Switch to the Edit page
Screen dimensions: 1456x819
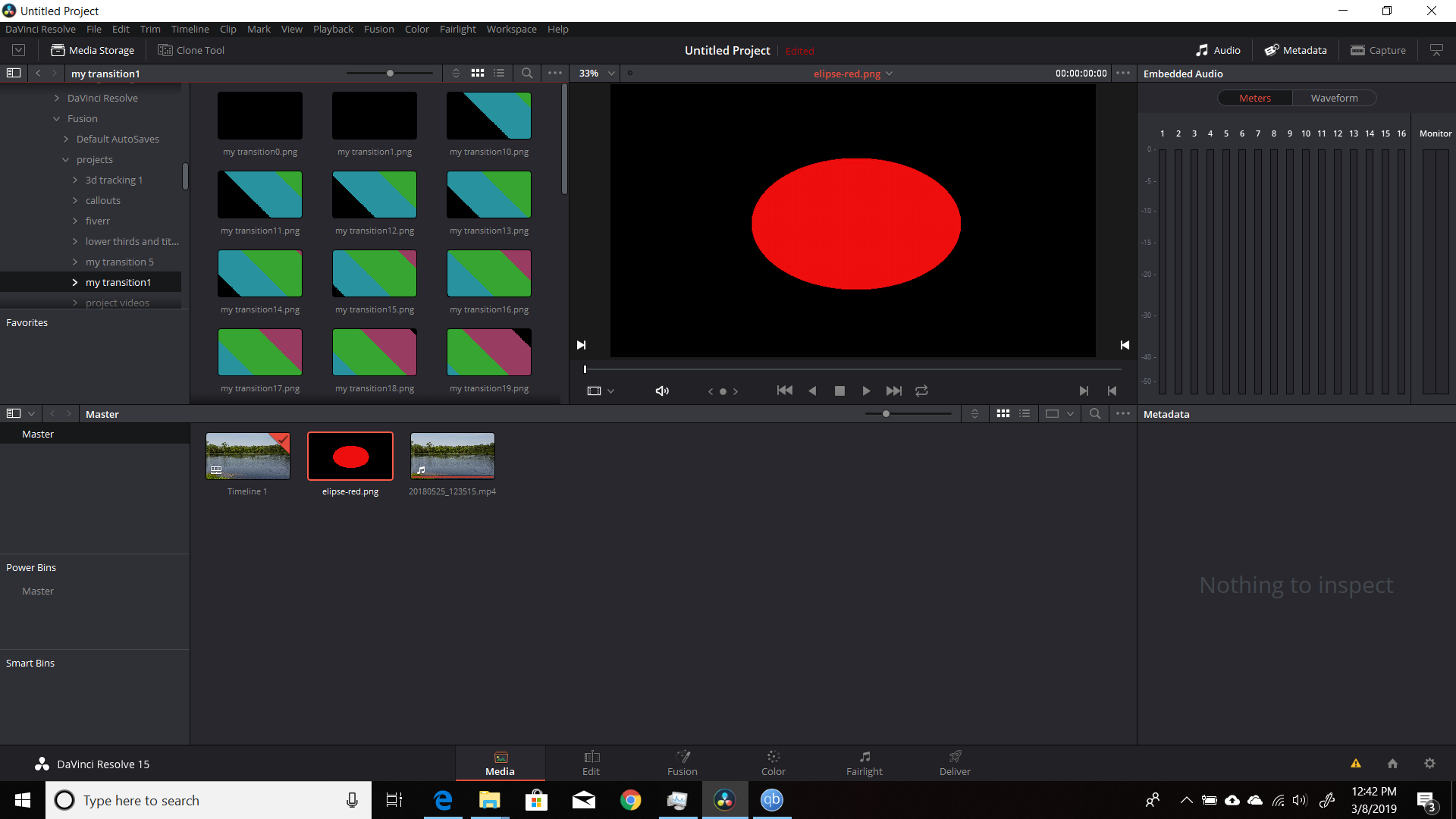[x=591, y=763]
